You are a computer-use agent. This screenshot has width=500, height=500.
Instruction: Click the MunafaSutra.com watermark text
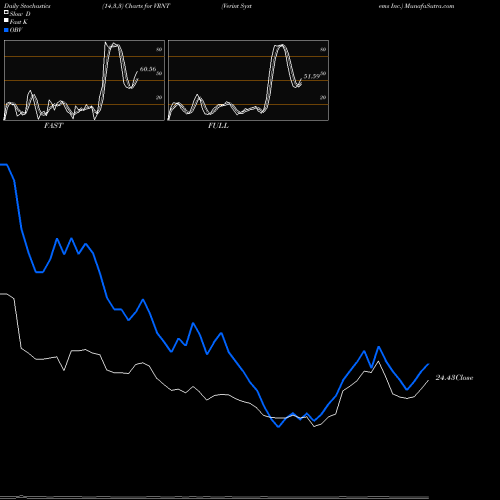point(429,6)
